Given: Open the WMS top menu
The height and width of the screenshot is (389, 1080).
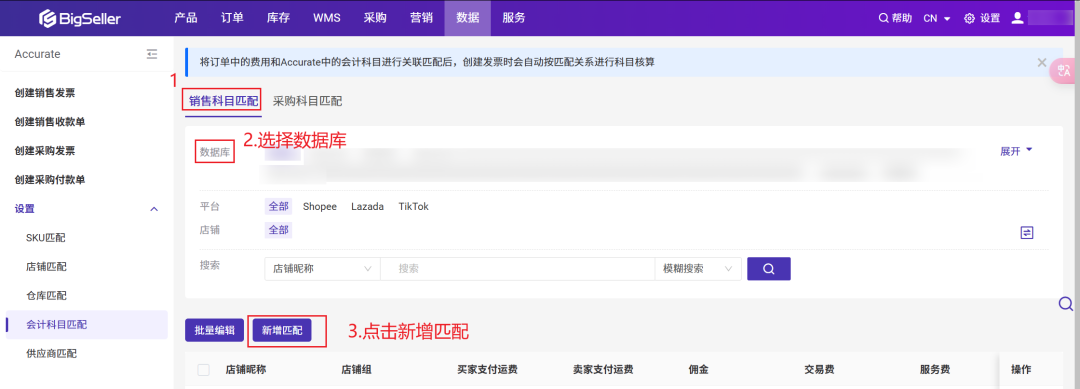Looking at the screenshot, I should pos(326,18).
